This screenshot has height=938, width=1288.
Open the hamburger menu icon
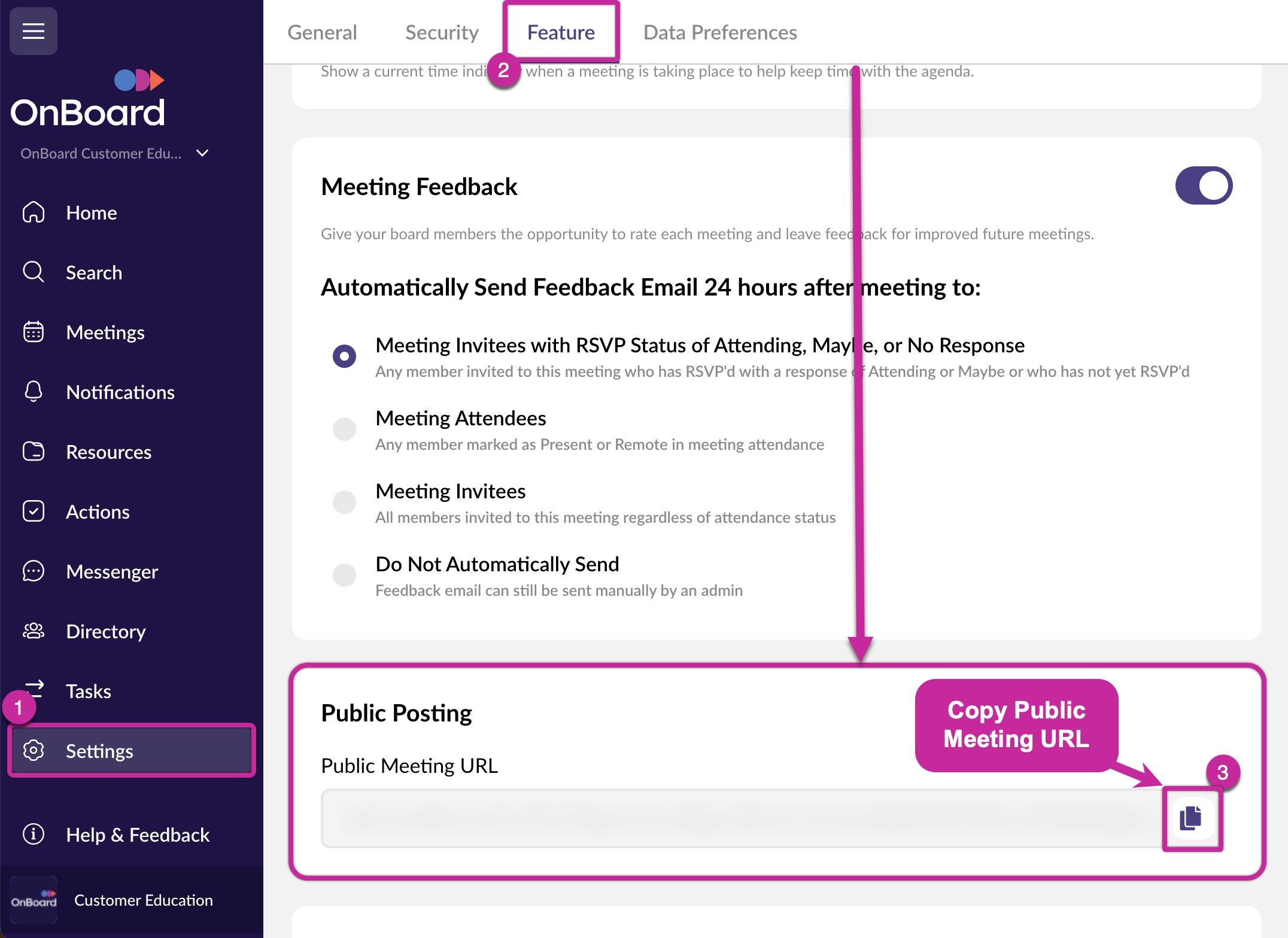pyautogui.click(x=34, y=31)
